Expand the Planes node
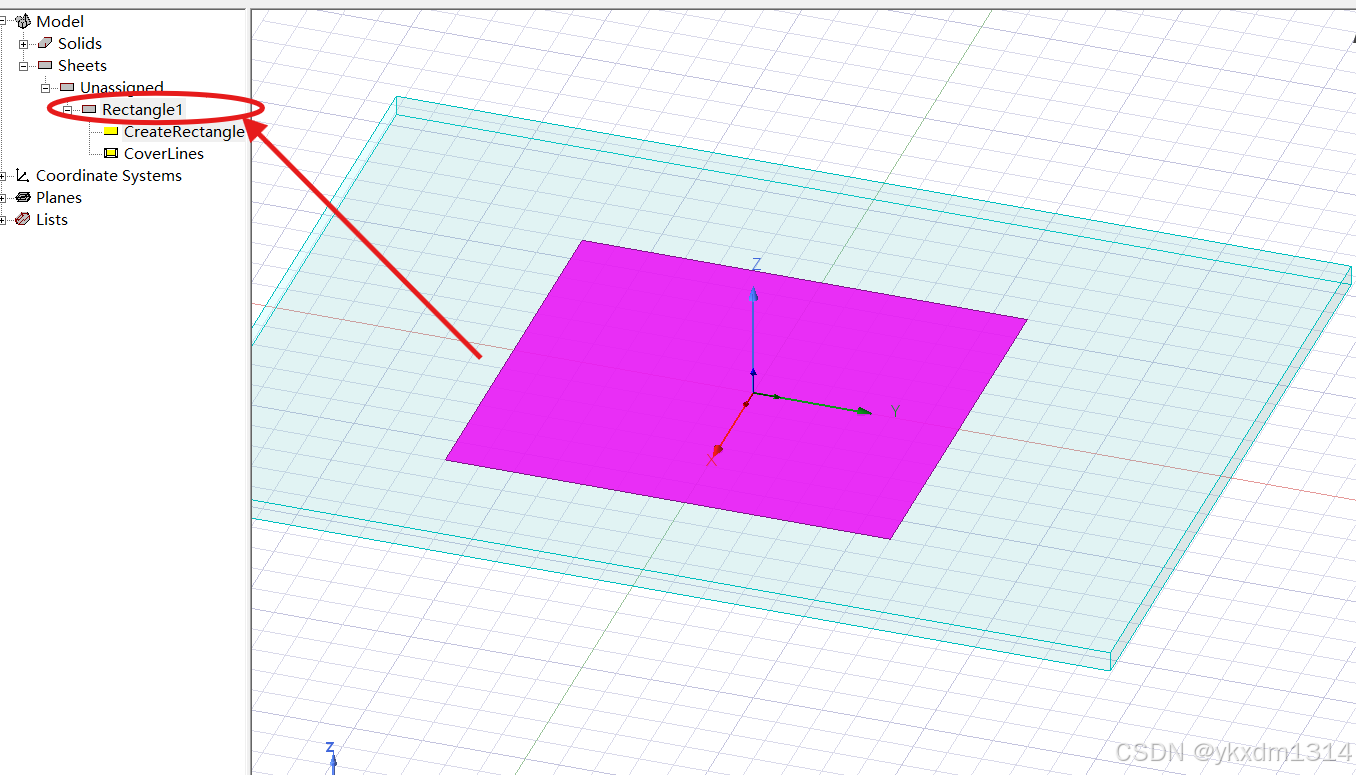The height and width of the screenshot is (775, 1356). pos(3,198)
